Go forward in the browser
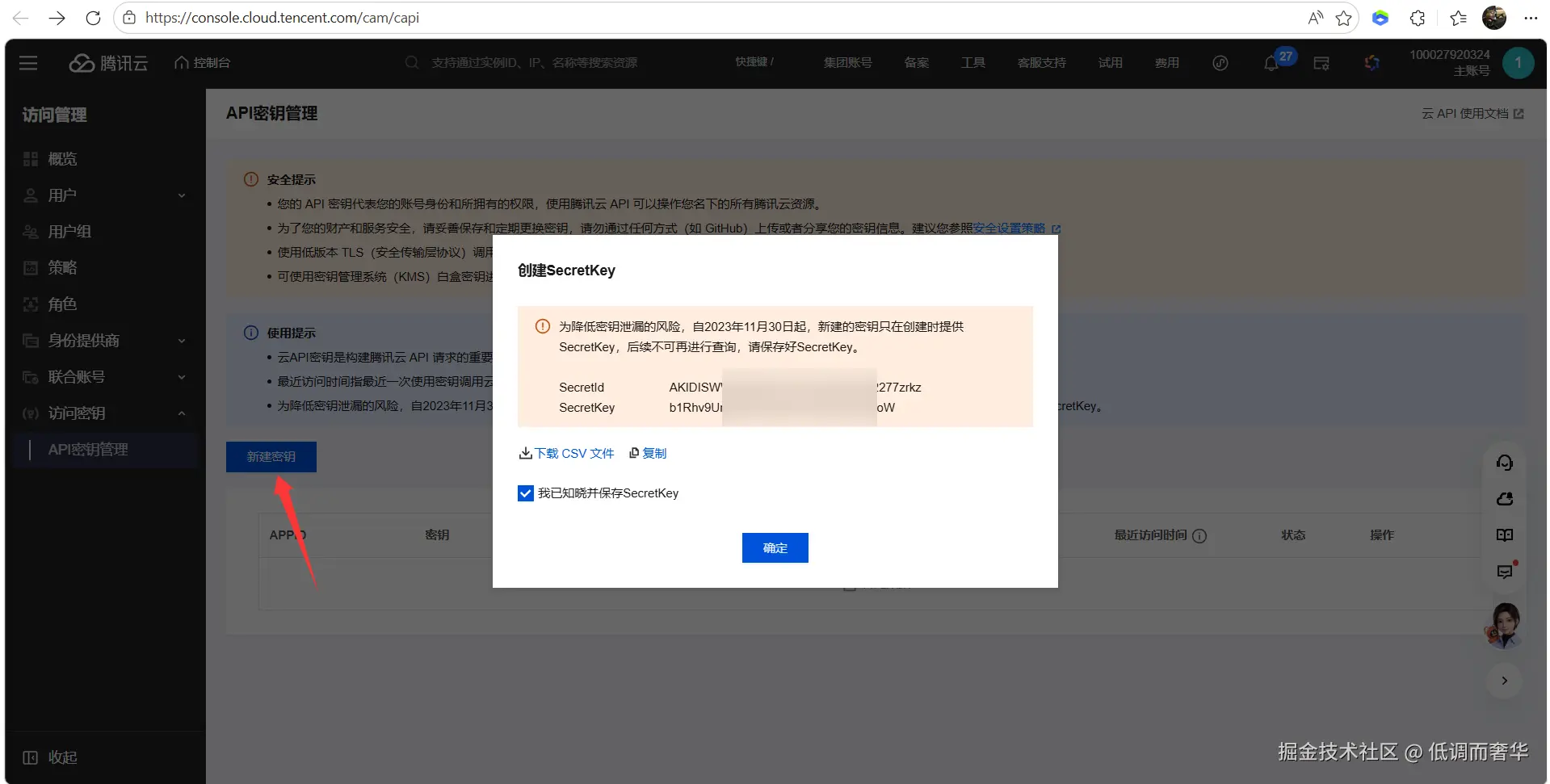1550x784 pixels. coord(57,18)
